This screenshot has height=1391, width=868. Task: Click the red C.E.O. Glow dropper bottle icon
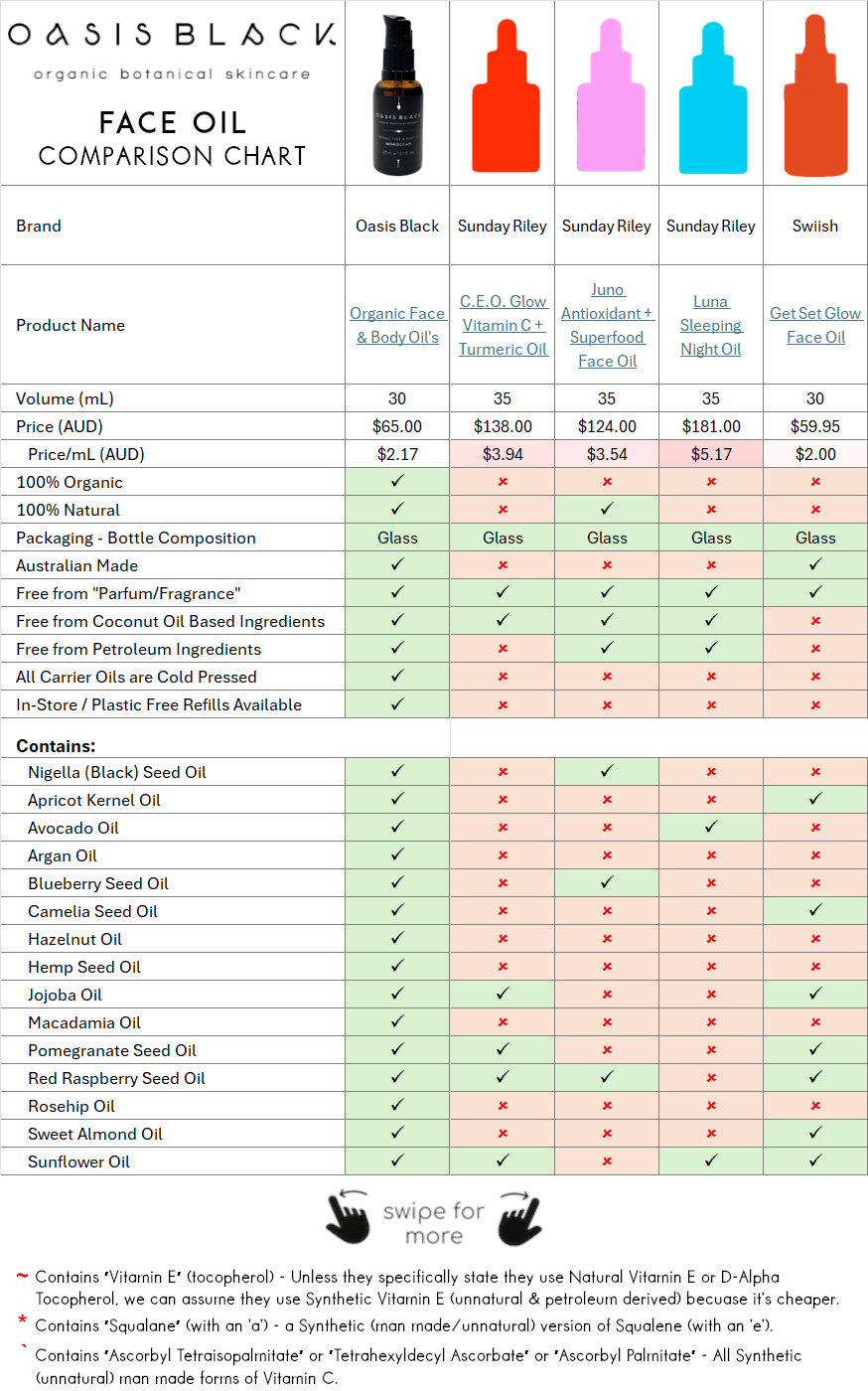[502, 91]
